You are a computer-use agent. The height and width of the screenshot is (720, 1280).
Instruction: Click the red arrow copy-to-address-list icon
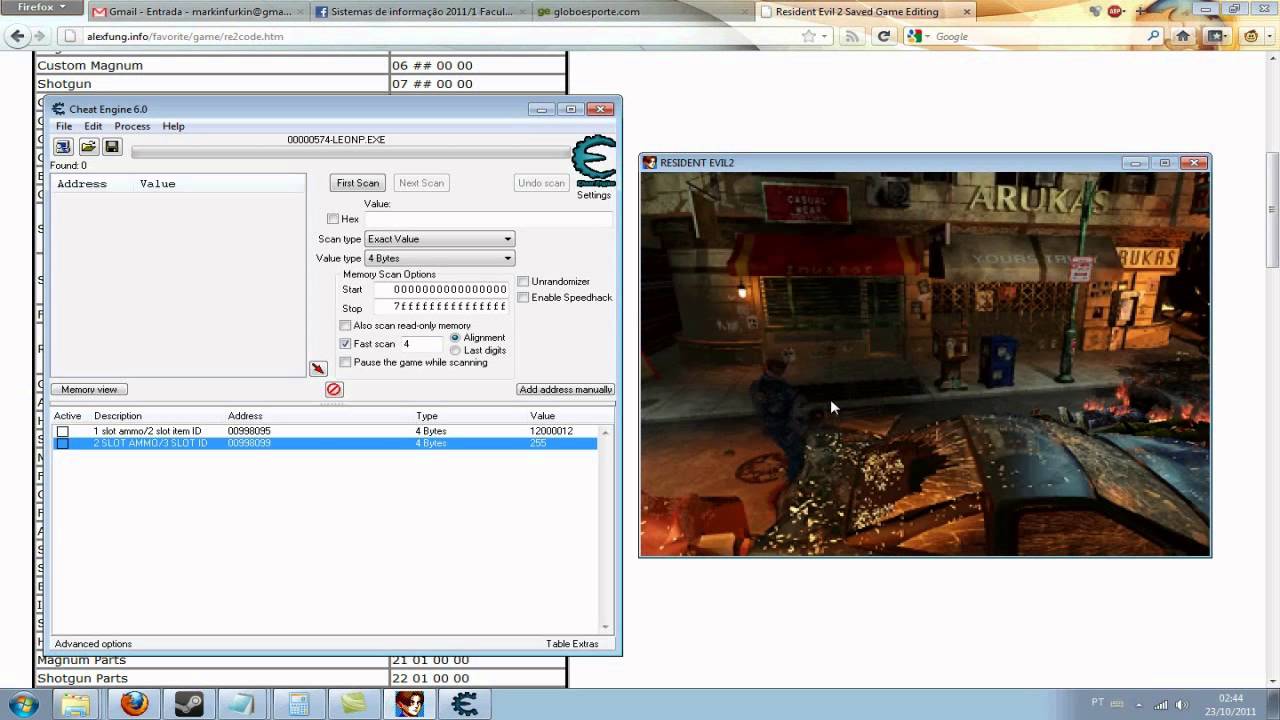click(x=318, y=369)
